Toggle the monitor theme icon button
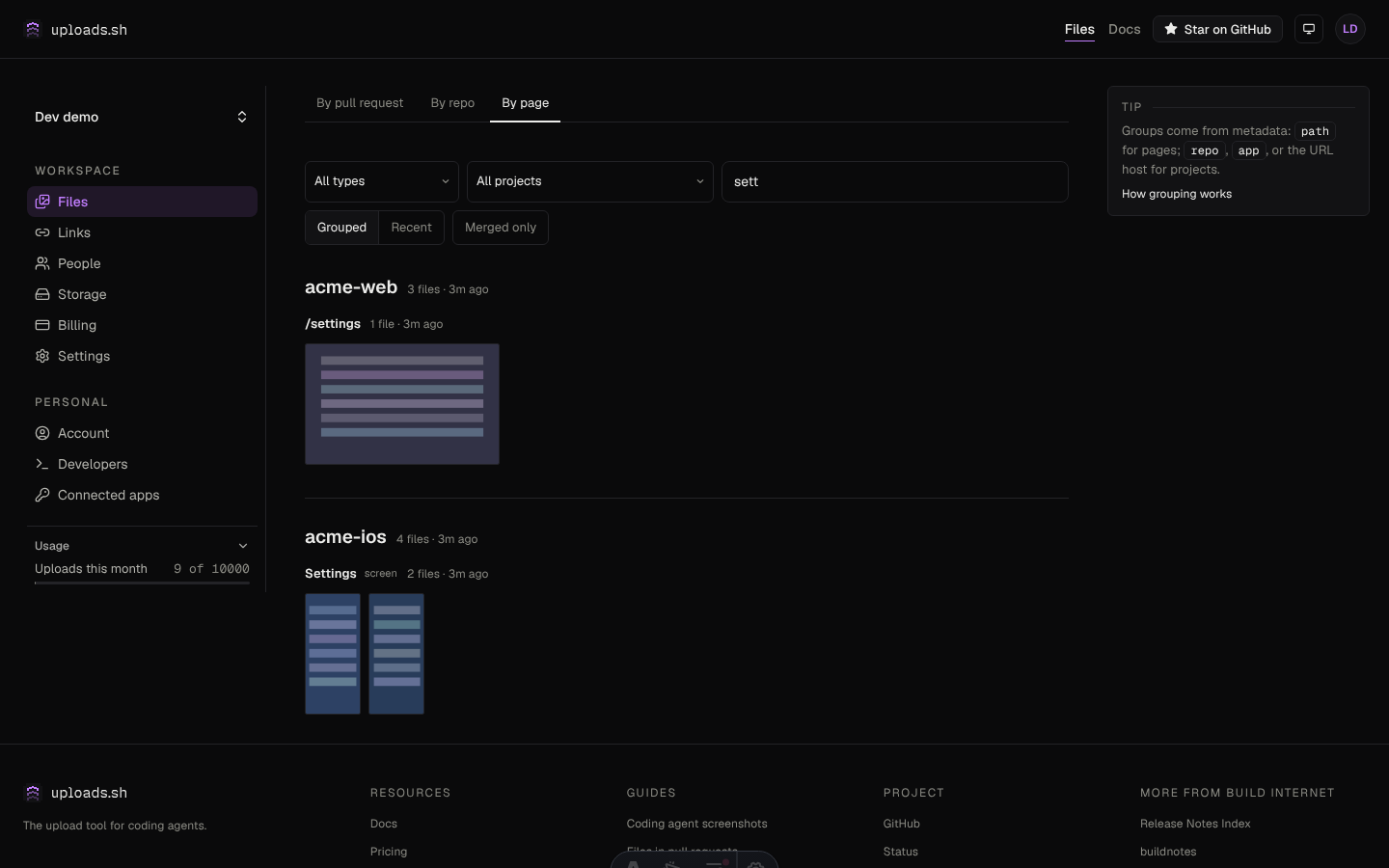 [x=1309, y=29]
